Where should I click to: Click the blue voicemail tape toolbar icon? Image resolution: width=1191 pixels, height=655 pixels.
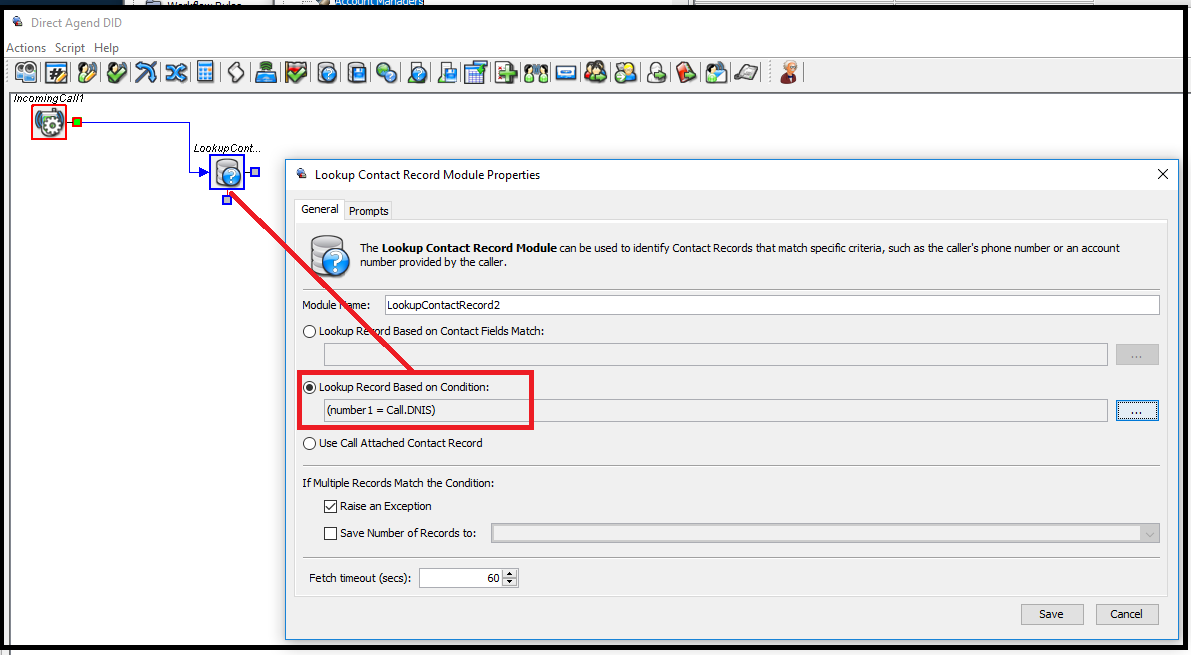(x=566, y=73)
